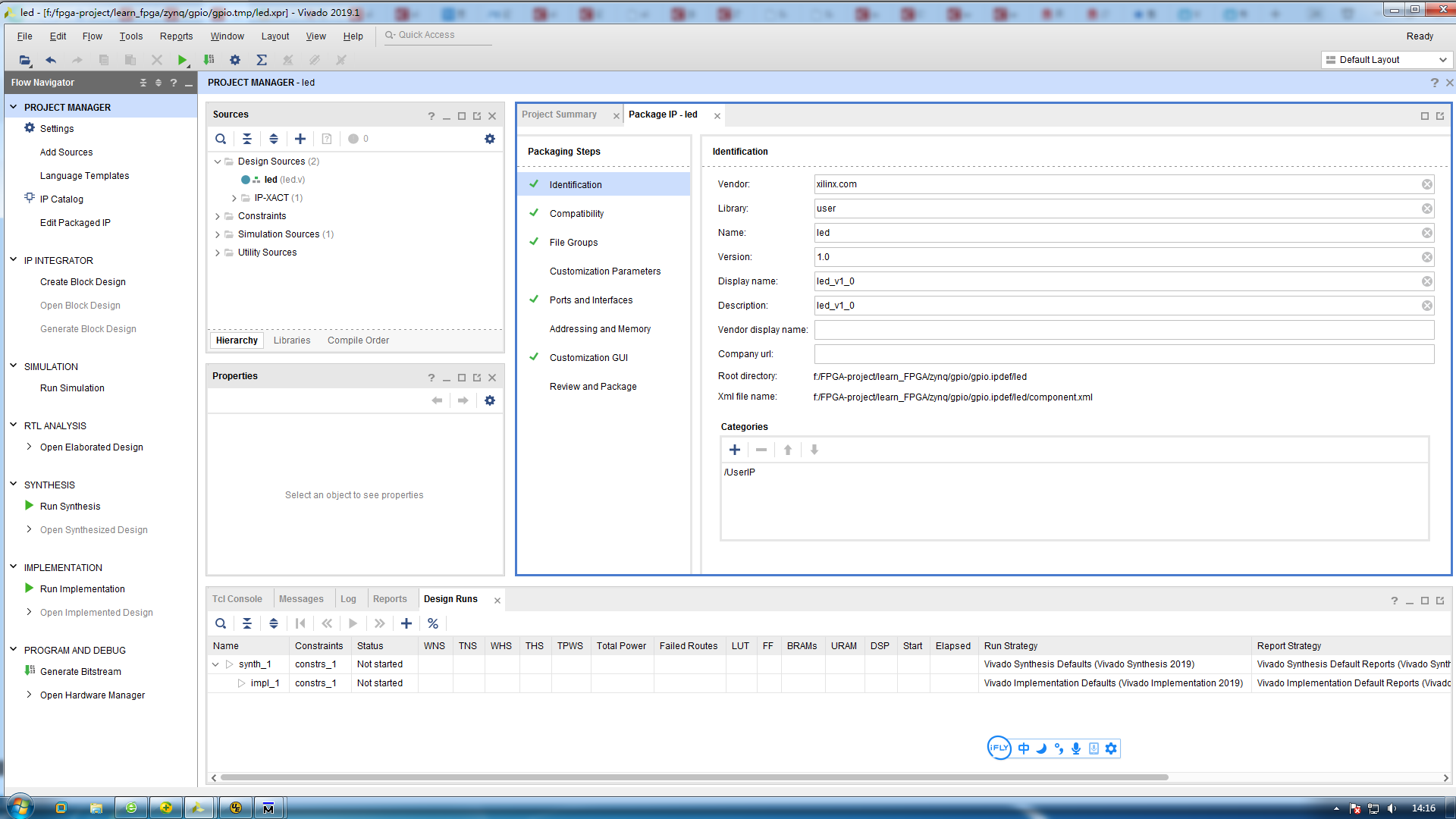Click the Add Sources plus icon in Sources panel
This screenshot has width=1456, height=819.
point(300,139)
